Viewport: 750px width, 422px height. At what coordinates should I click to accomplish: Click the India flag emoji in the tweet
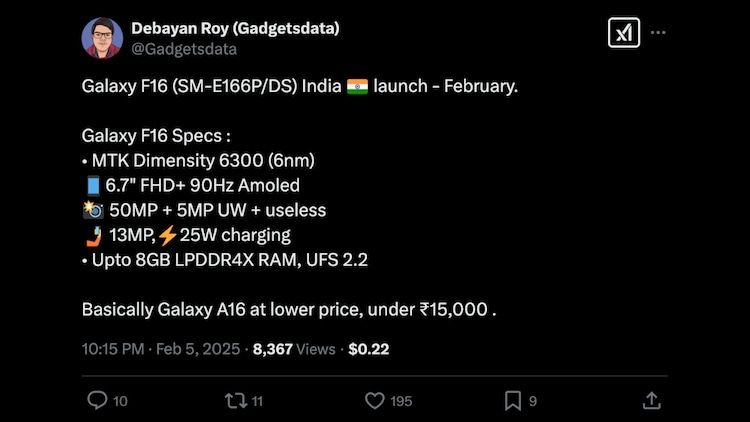tap(358, 87)
